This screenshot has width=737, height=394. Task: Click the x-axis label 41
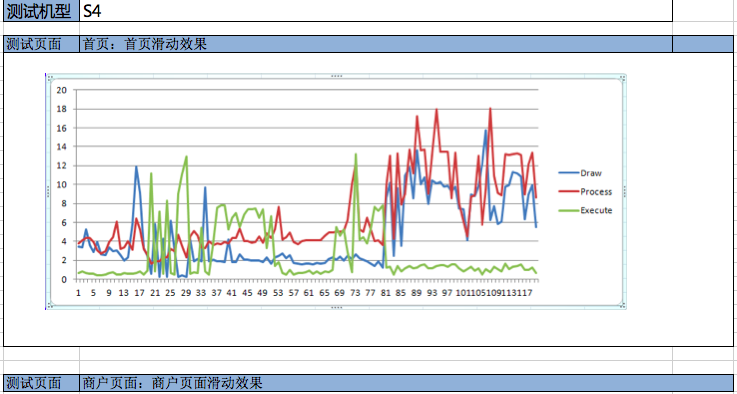point(231,293)
